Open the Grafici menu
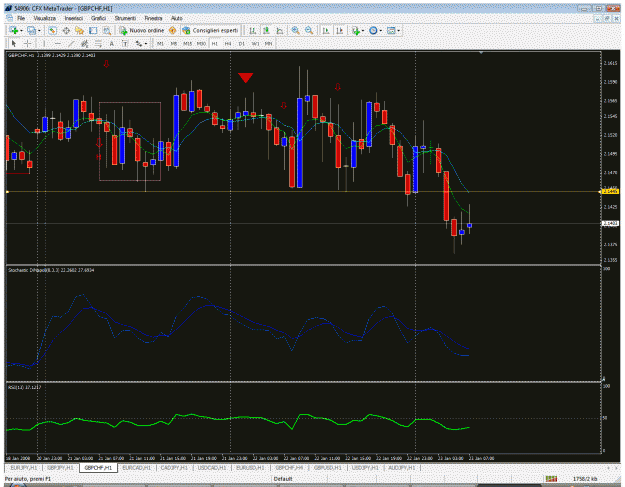 [98, 18]
